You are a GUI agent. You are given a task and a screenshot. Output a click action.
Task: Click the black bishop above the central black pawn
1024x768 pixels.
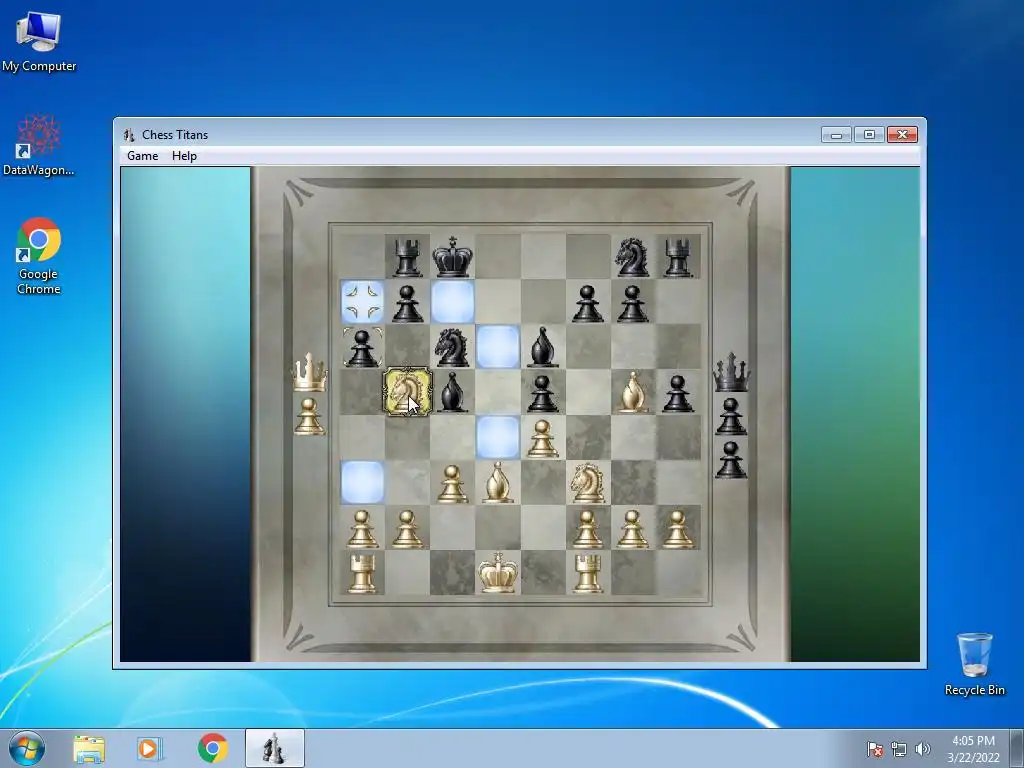click(x=542, y=347)
